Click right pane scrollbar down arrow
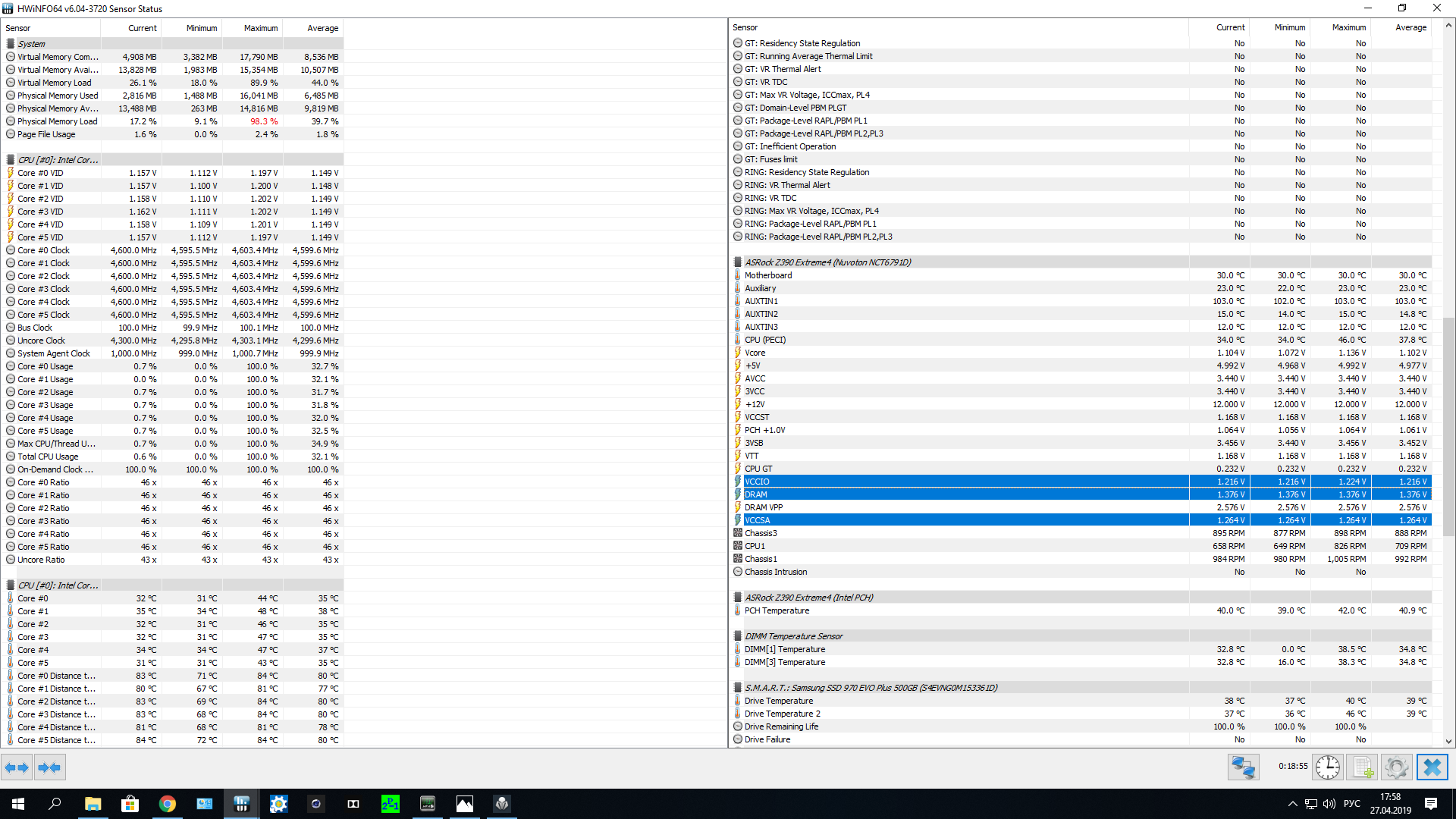The width and height of the screenshot is (1456, 819). click(x=1448, y=741)
